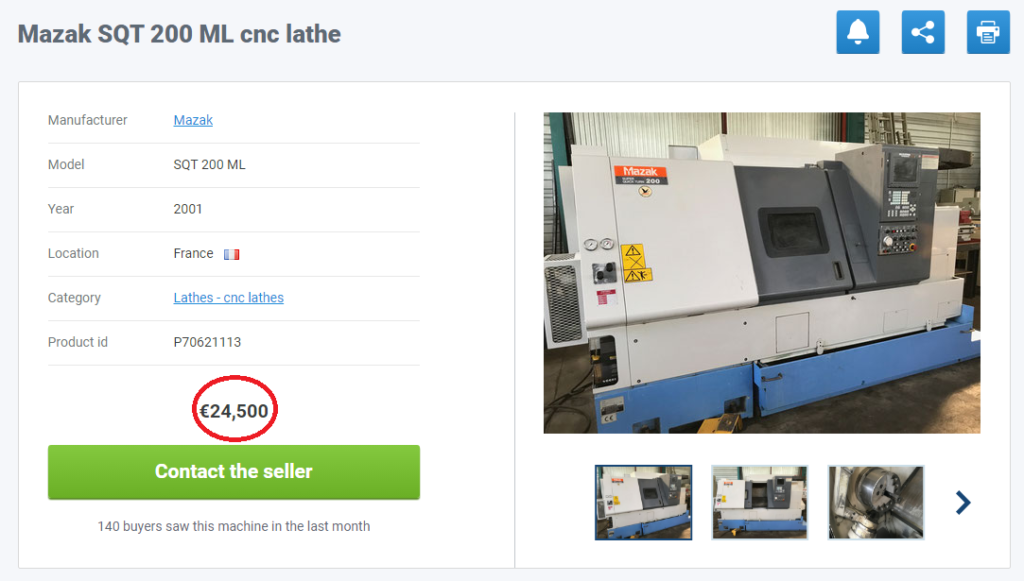The image size is (1024, 581).
Task: Show next thumbnails with right chevron
Action: [x=963, y=503]
